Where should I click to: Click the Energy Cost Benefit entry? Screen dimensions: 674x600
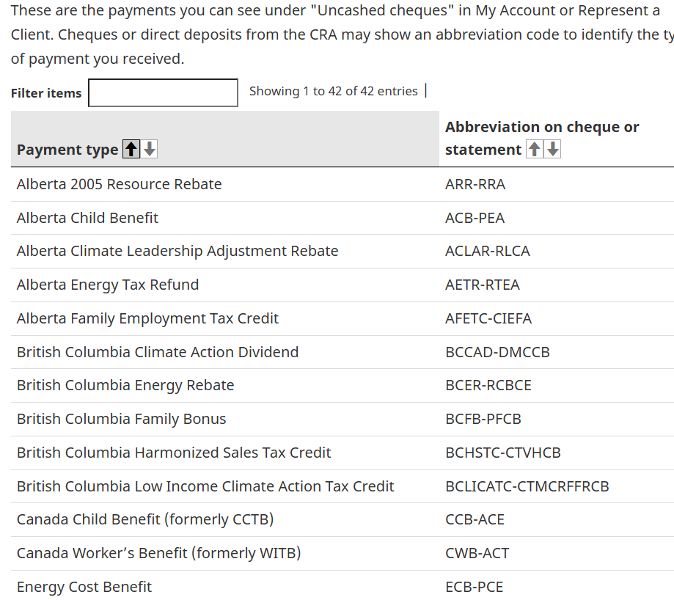85,586
